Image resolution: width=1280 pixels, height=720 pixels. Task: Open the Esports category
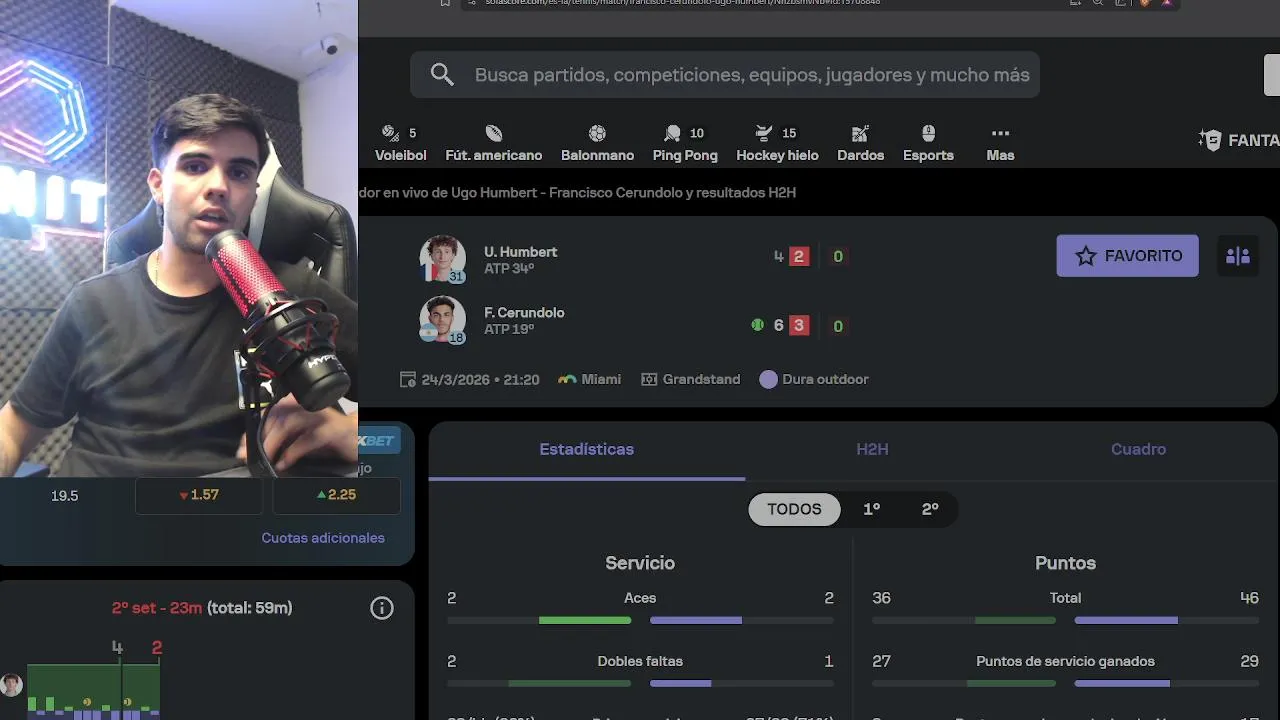tap(928, 144)
